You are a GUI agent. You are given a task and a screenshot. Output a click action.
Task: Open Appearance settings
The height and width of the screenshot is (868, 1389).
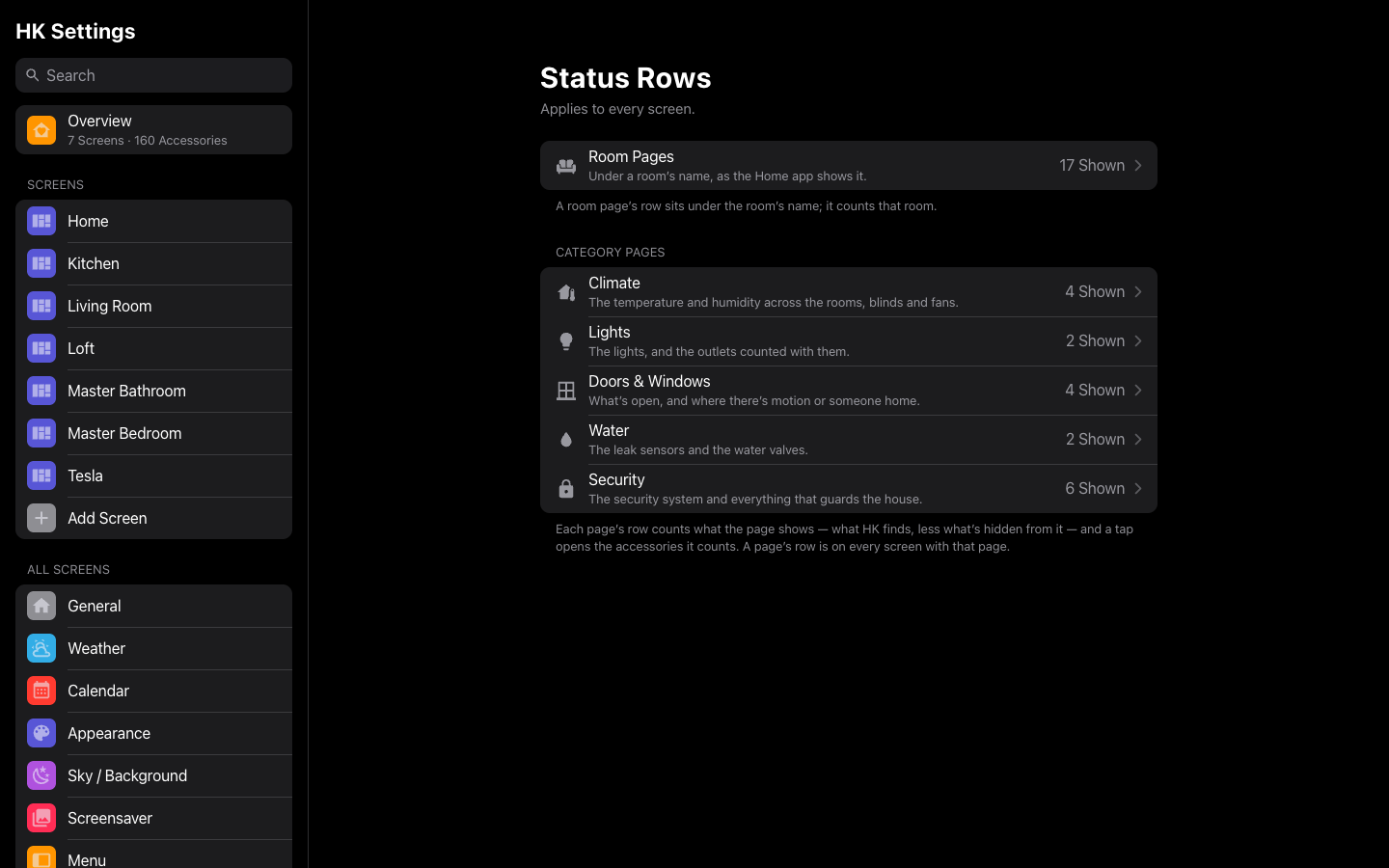(153, 733)
